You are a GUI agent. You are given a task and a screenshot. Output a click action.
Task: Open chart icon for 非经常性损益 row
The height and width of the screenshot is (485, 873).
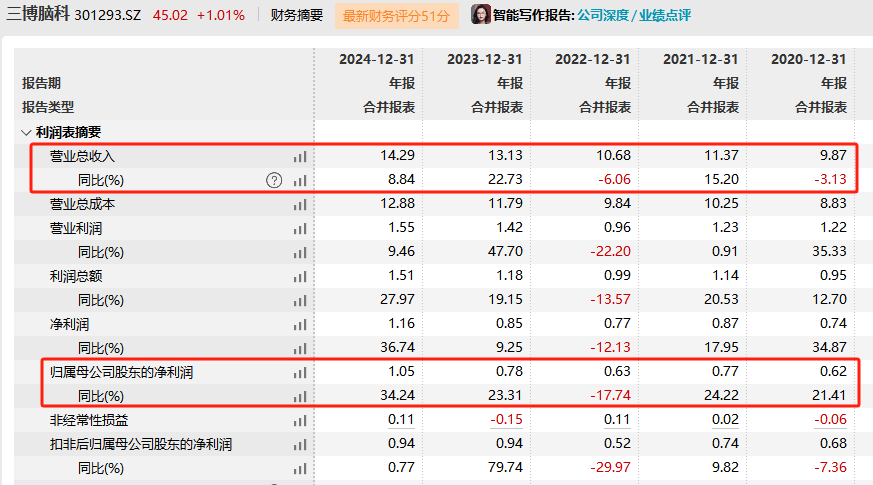click(x=300, y=420)
